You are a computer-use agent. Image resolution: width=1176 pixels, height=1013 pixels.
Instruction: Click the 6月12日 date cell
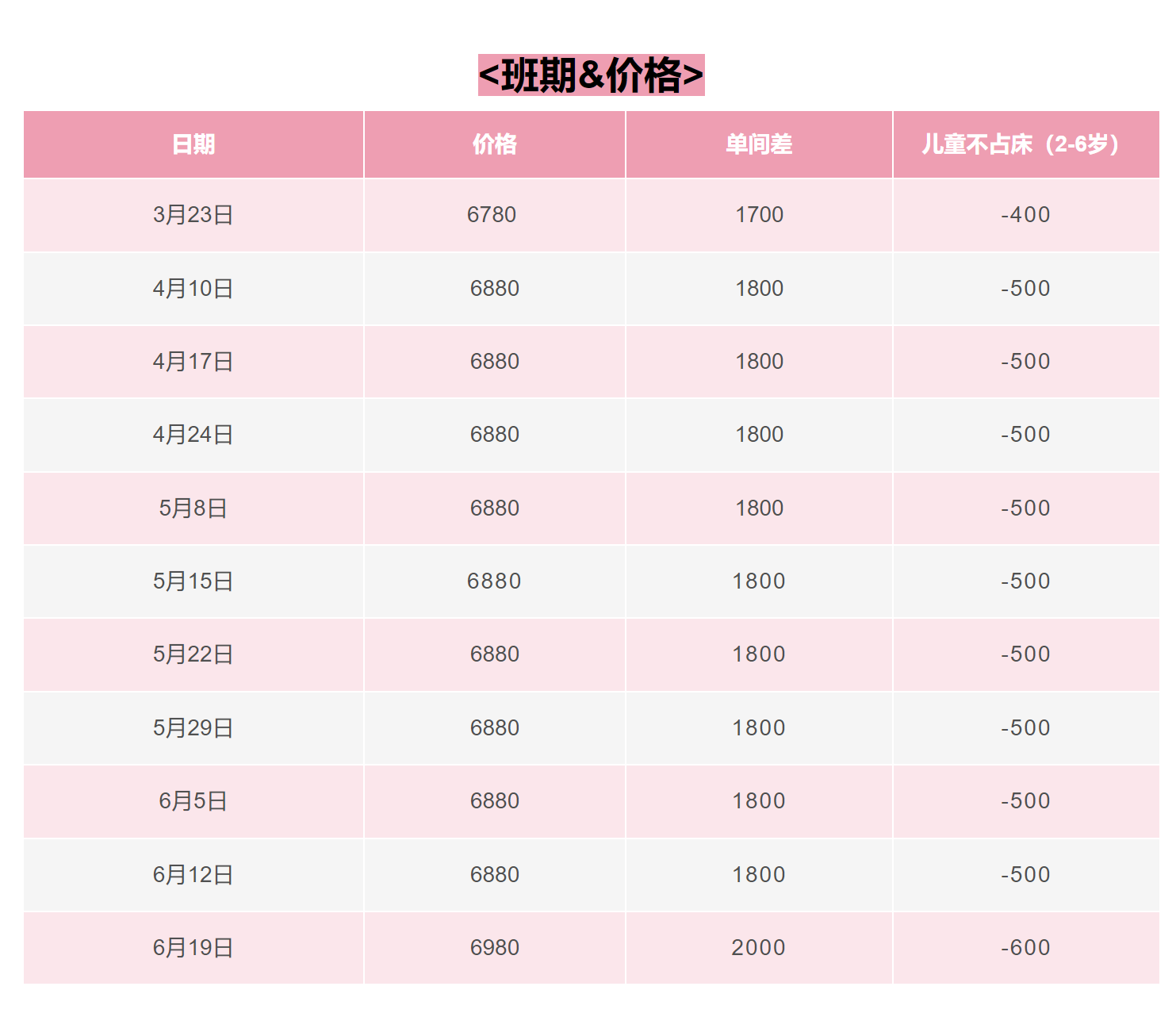pyautogui.click(x=193, y=875)
